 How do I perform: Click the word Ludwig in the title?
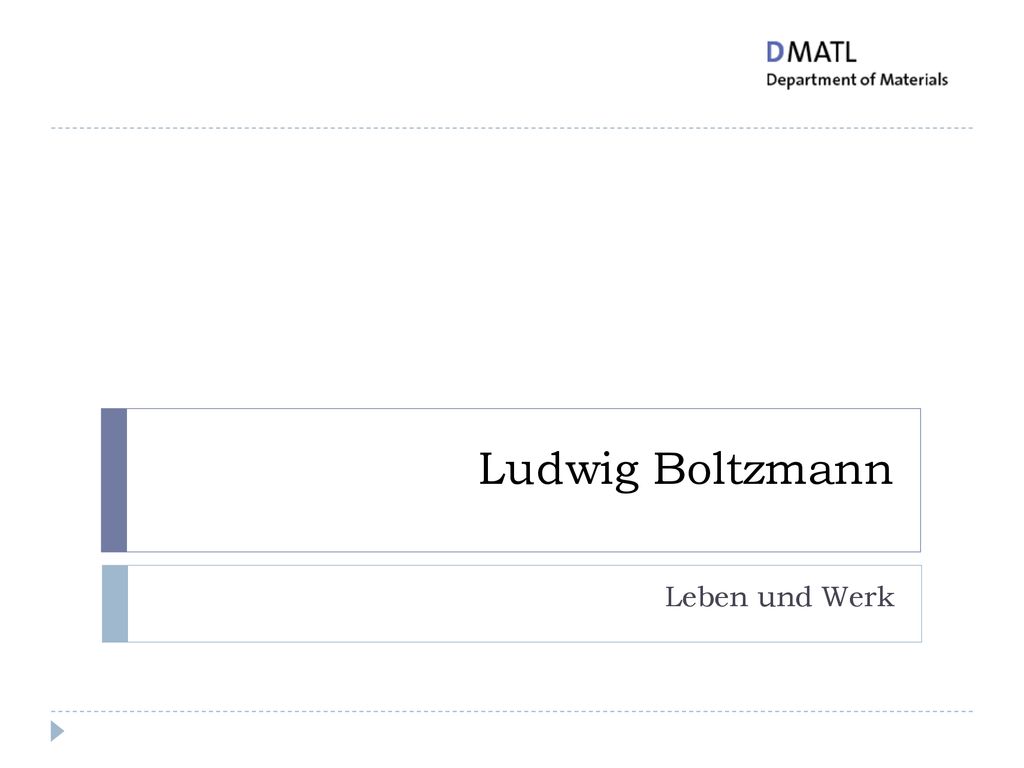tap(559, 469)
